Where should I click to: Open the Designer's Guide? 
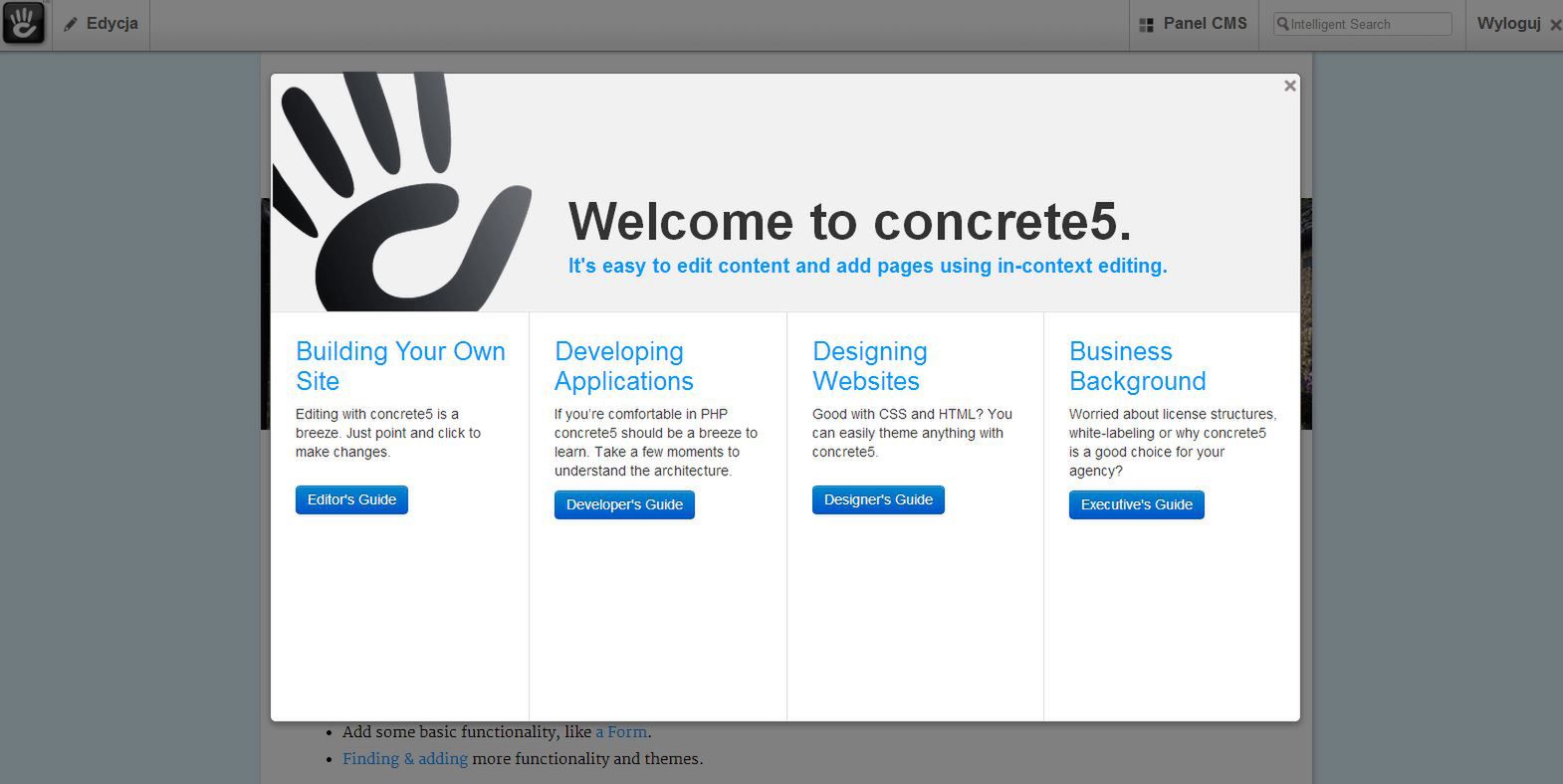(878, 499)
